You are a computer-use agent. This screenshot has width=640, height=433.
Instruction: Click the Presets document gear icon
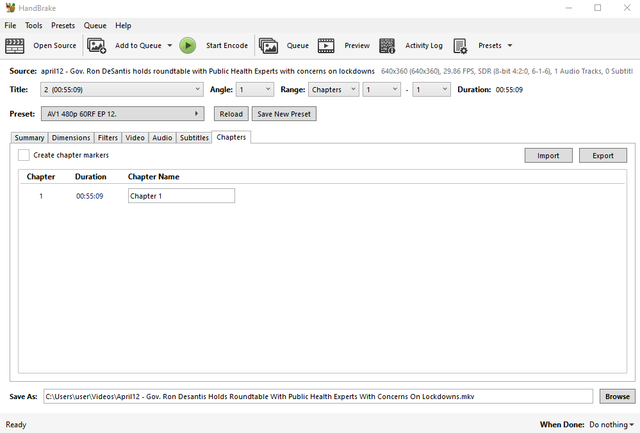coord(460,46)
